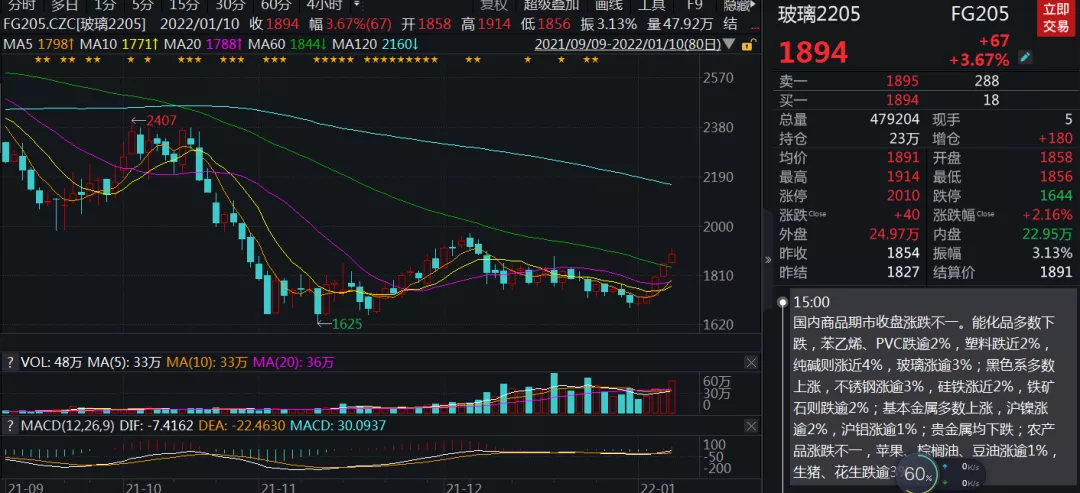1080x493 pixels.
Task: Close the VOL indicator panel
Action: click(751, 362)
